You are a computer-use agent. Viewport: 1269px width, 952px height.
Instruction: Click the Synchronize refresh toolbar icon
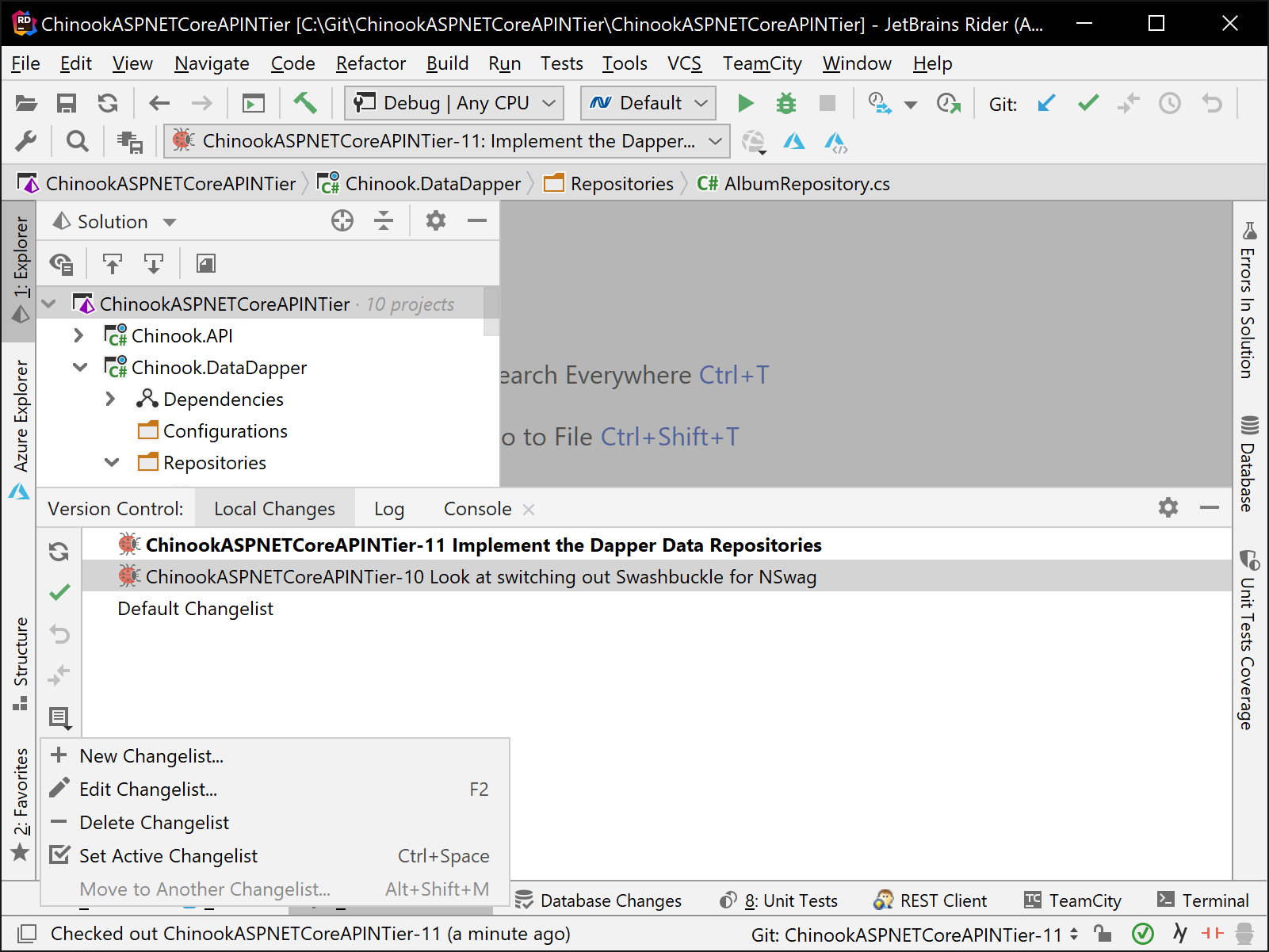(108, 103)
